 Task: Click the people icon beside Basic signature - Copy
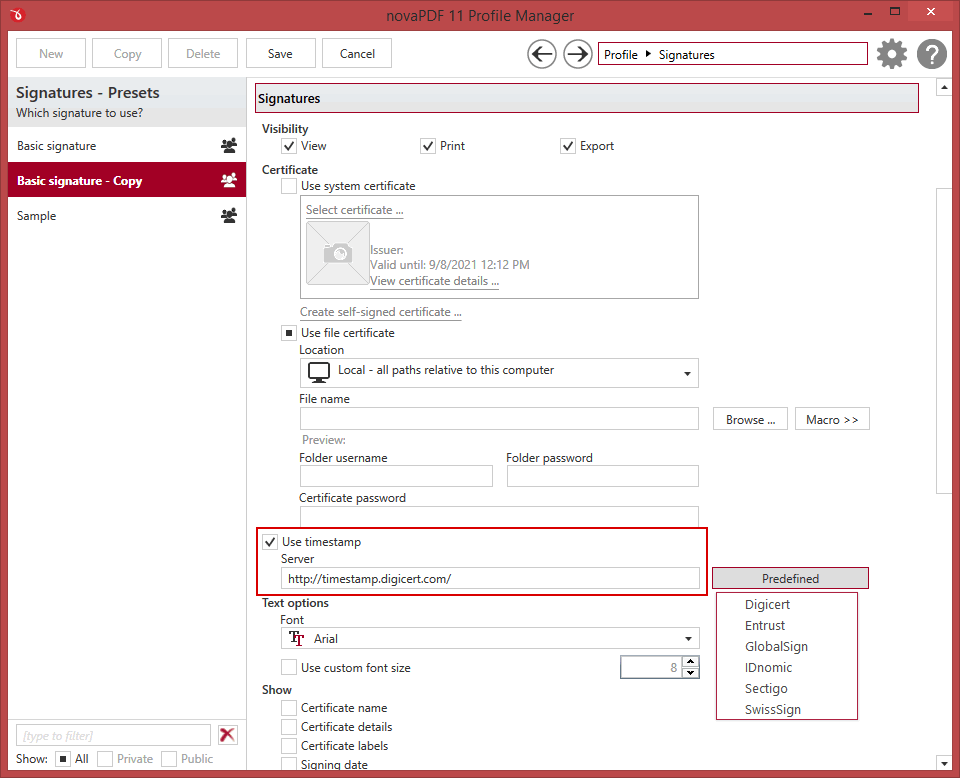tap(229, 181)
